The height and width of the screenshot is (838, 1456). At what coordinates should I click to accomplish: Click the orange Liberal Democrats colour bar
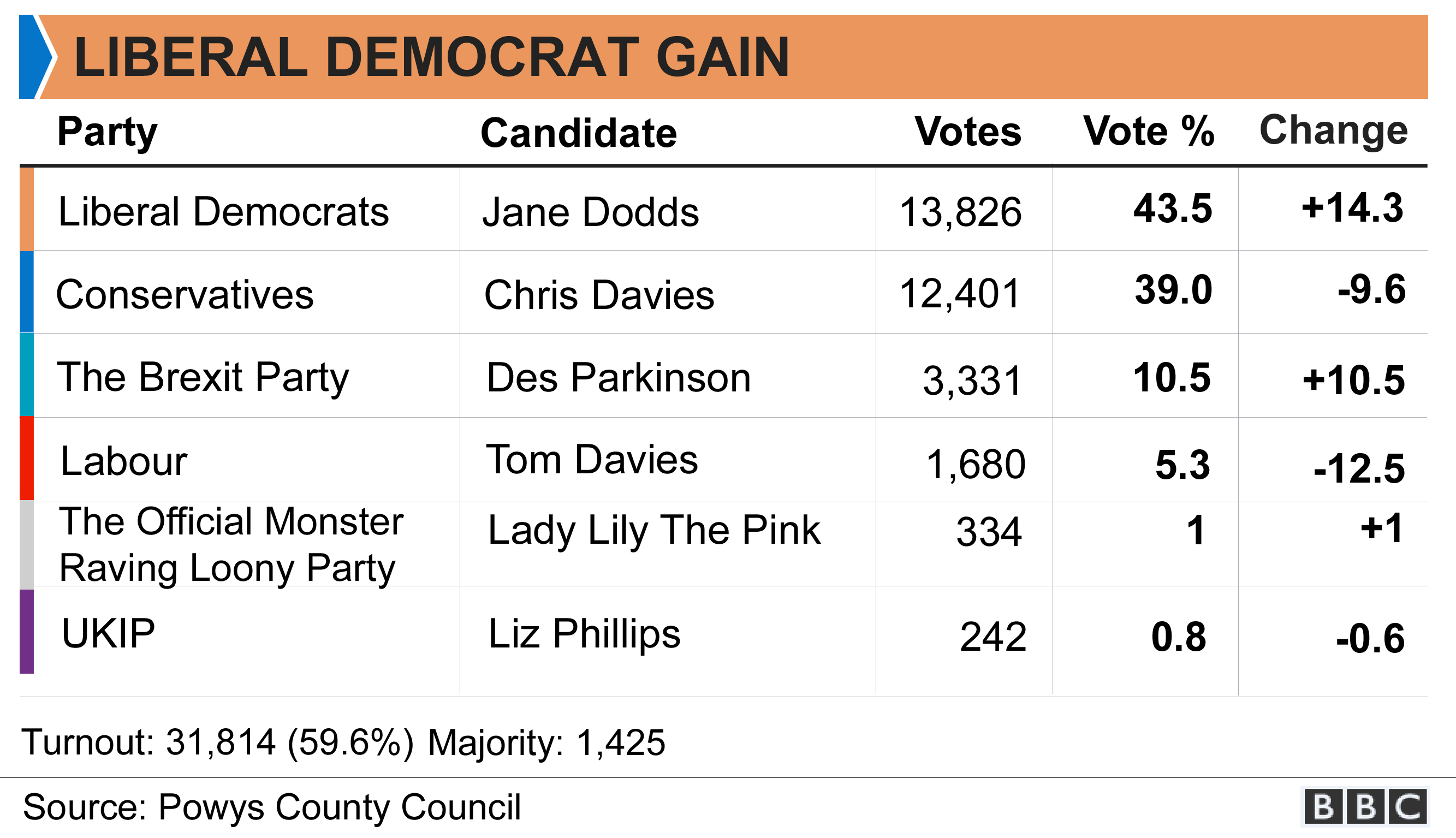tap(26, 209)
